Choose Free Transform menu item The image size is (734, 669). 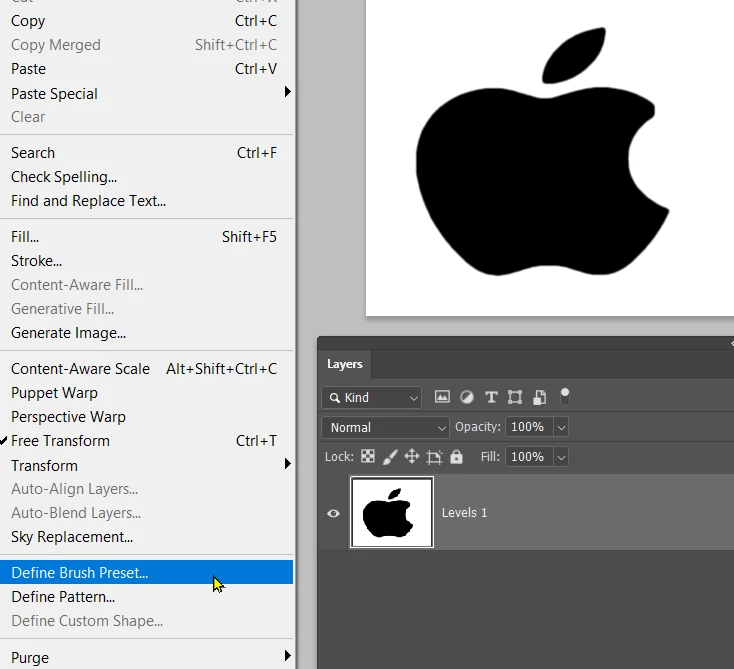(x=147, y=441)
